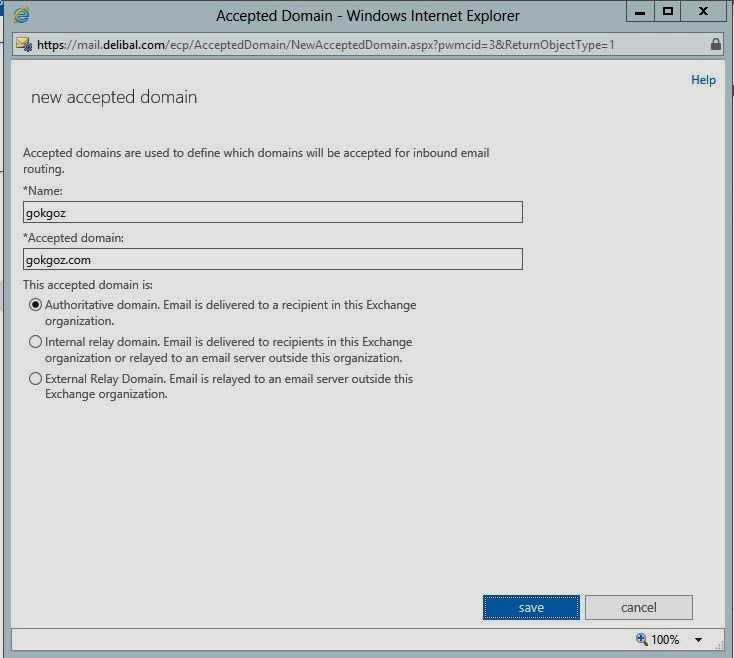Screen dimensions: 734x658
Task: Choose the Internal relay domain option
Action: tap(36, 342)
